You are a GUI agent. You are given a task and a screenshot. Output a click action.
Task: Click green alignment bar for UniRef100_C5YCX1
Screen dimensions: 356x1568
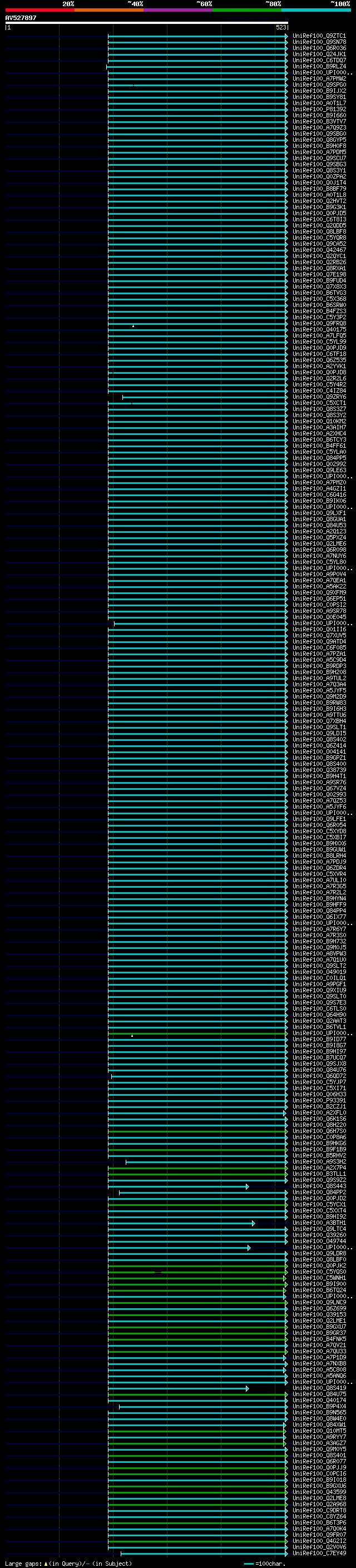[198, 1205]
